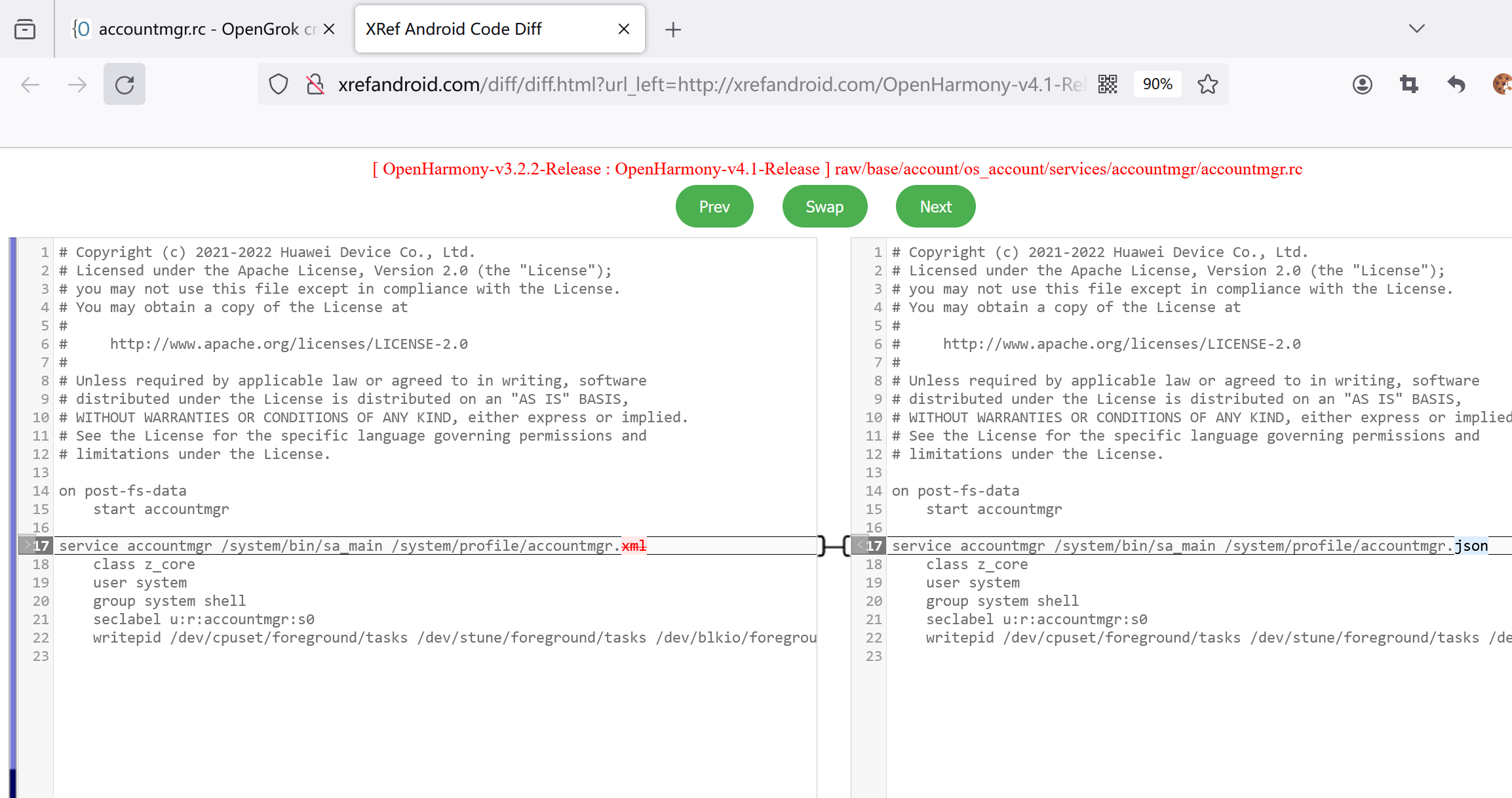
Task: Click the browser forward arrow icon
Action: (x=77, y=83)
